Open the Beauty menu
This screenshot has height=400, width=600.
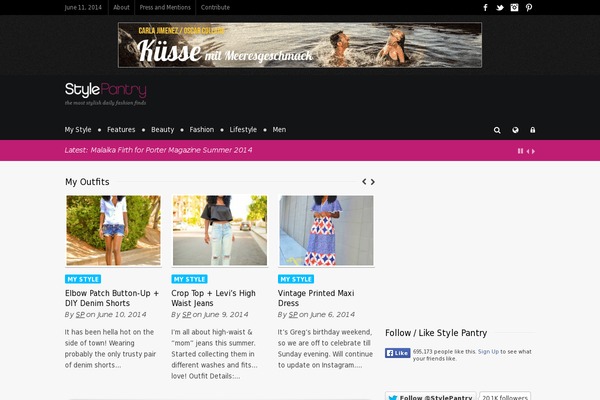click(162, 130)
